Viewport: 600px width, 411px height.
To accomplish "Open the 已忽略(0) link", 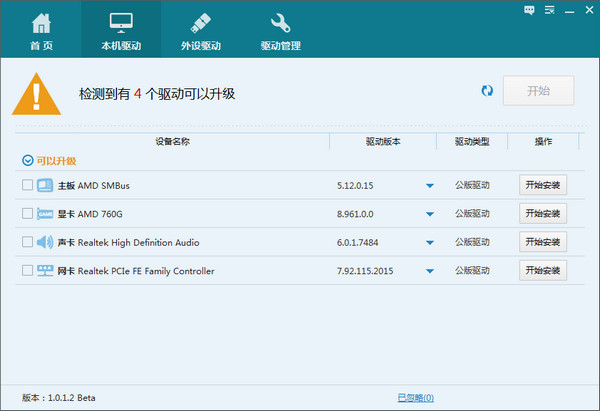I will 416,398.
